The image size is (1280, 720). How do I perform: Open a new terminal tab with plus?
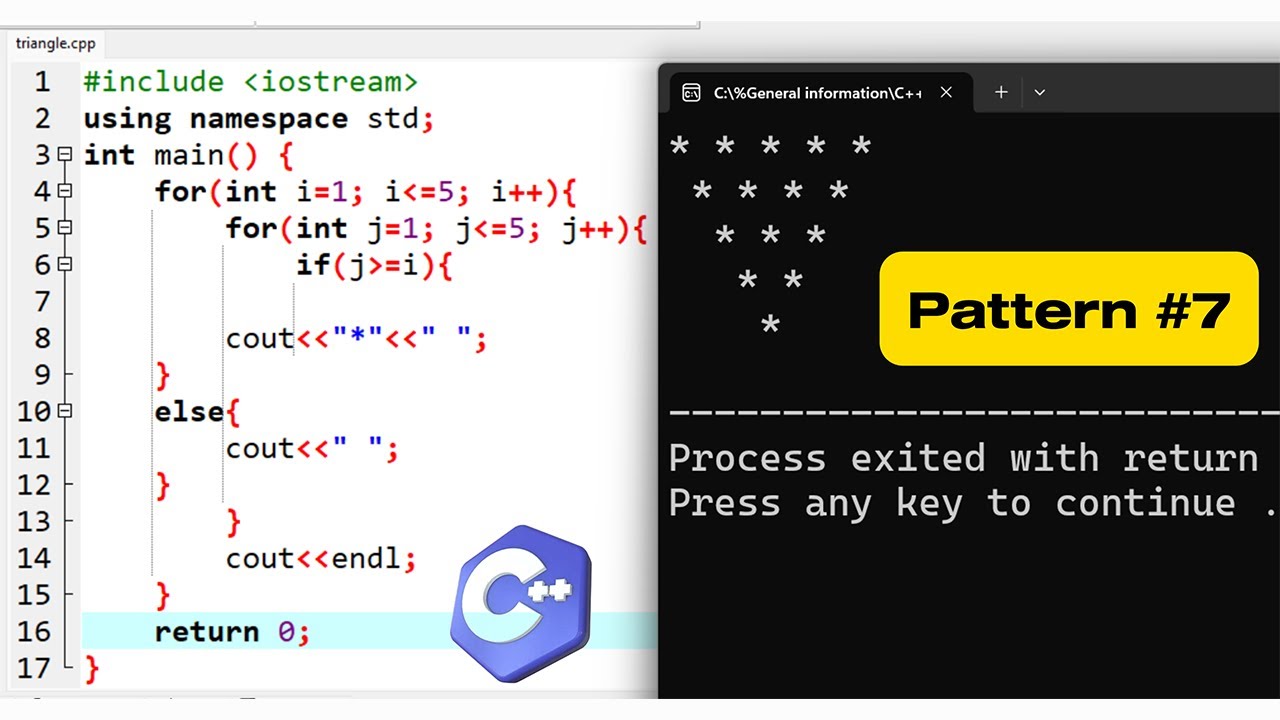click(x=1001, y=92)
